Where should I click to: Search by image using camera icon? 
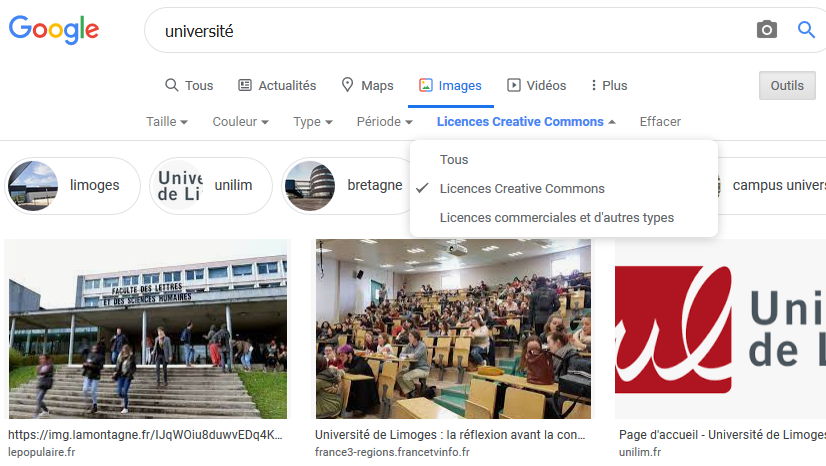[766, 30]
